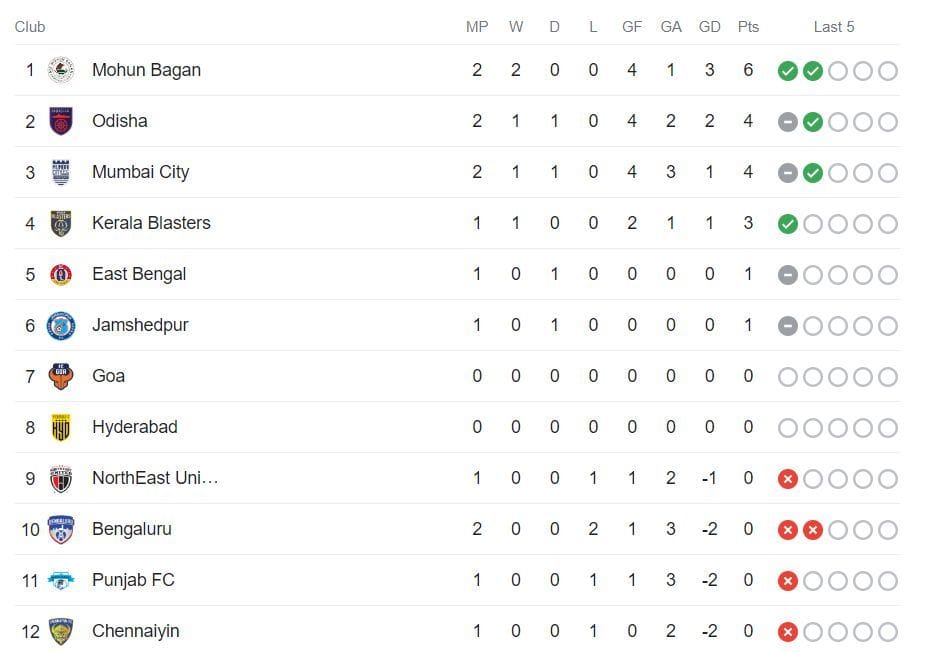This screenshot has height=652, width=932.
Task: Click the Jamshedpur club logo
Action: (62, 325)
